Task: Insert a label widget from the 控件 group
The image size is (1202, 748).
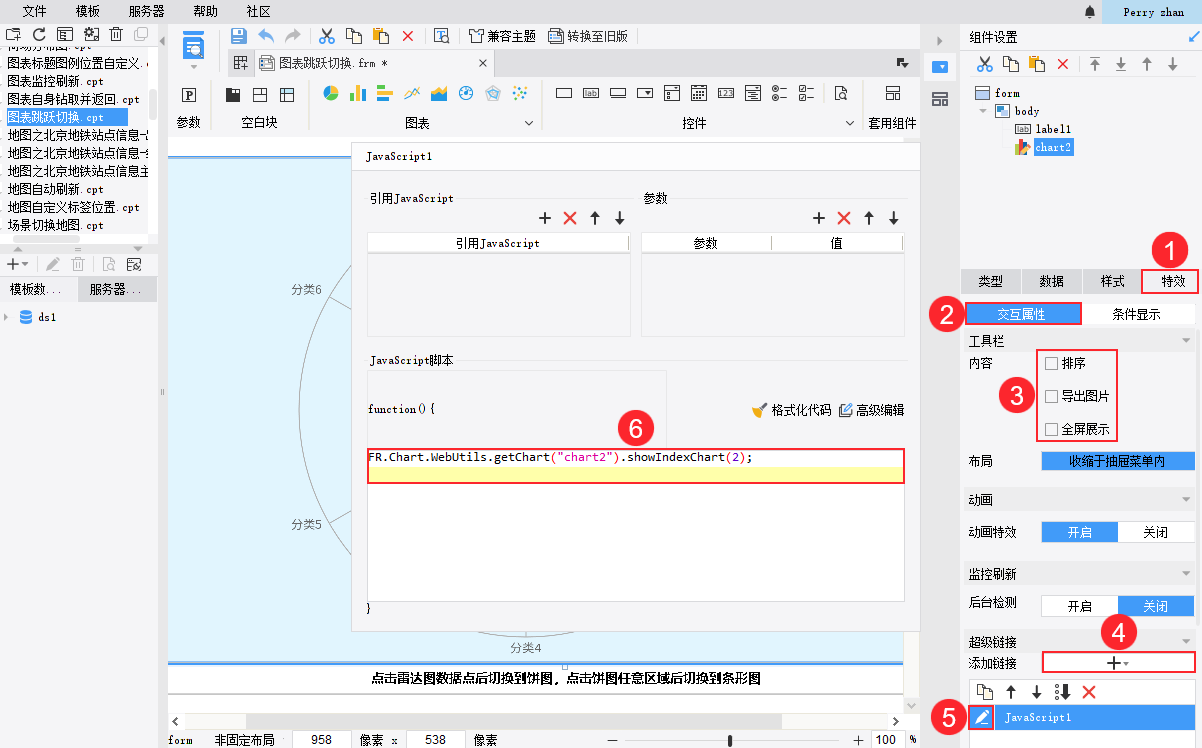Action: [x=591, y=93]
